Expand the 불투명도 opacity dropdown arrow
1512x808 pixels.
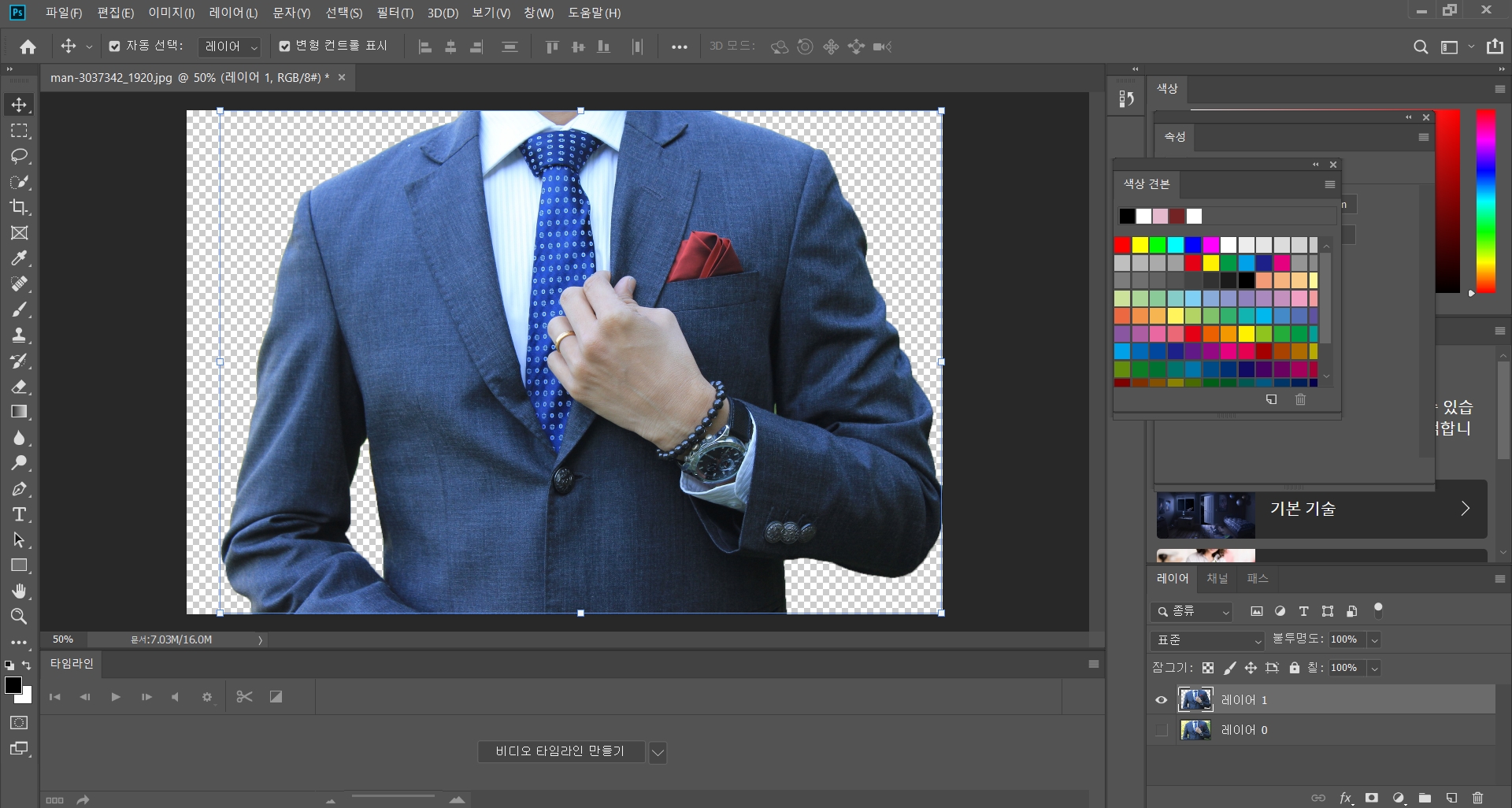click(x=1374, y=640)
